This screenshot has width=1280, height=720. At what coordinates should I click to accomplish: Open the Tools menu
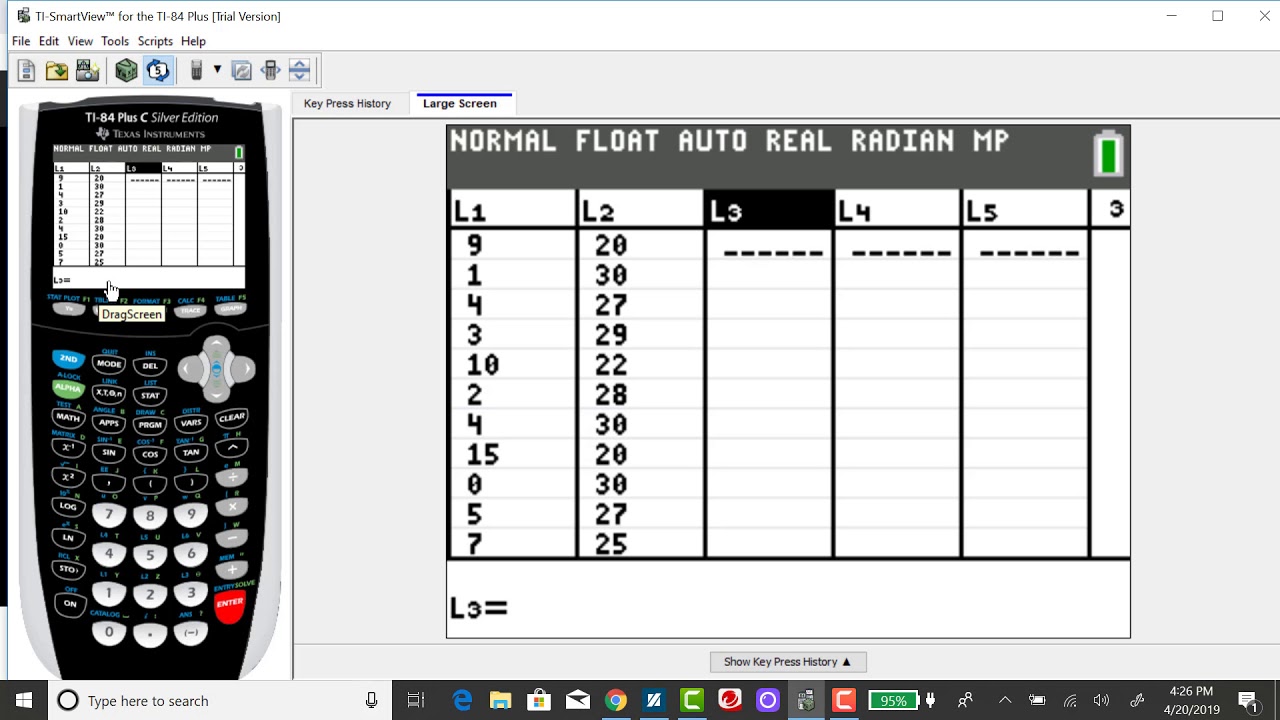pos(115,41)
